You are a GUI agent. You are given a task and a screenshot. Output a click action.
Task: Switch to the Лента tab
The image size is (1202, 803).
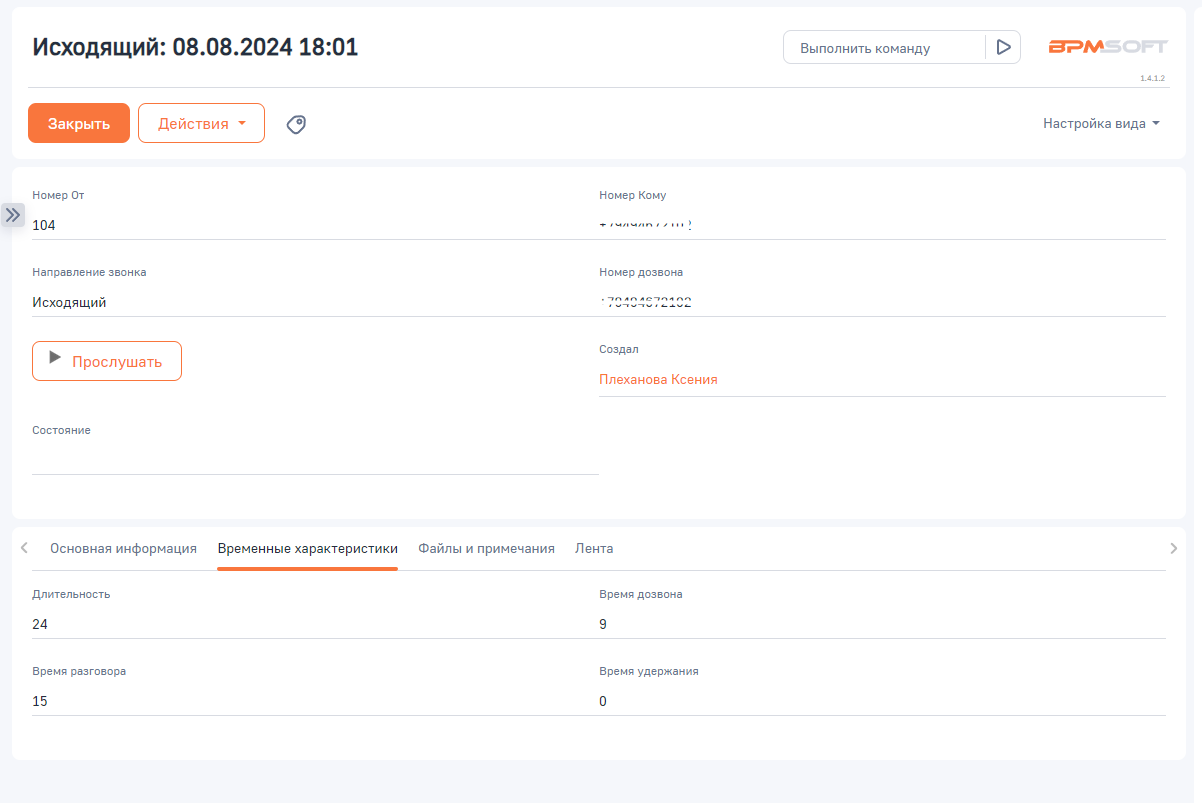click(593, 548)
